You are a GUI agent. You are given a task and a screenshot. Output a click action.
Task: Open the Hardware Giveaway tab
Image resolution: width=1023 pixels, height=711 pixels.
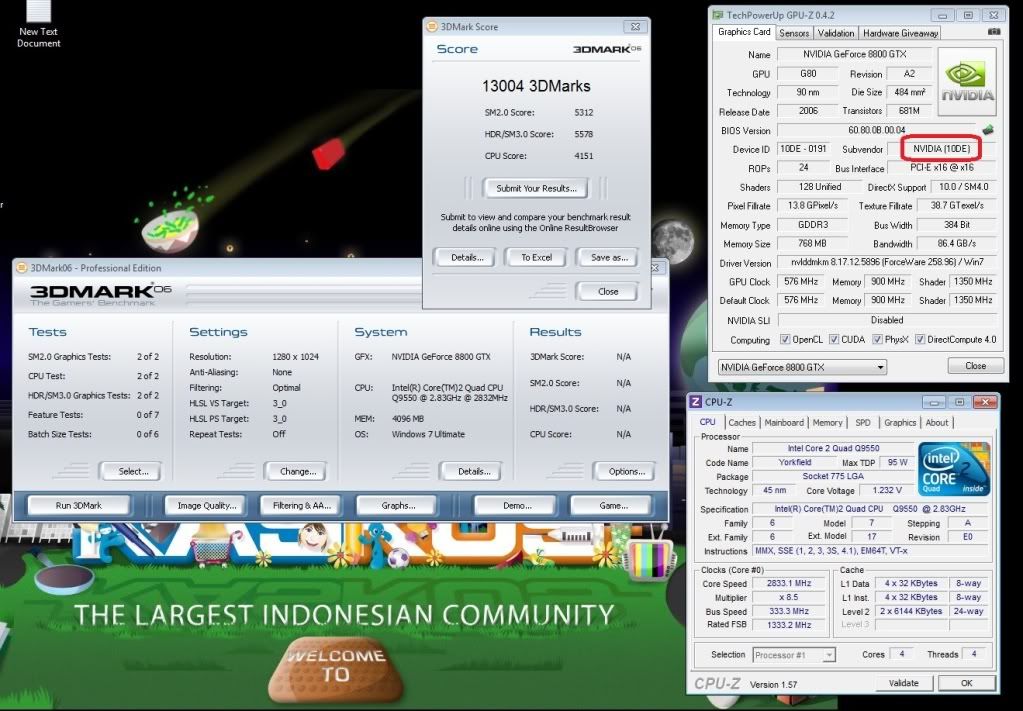[900, 33]
